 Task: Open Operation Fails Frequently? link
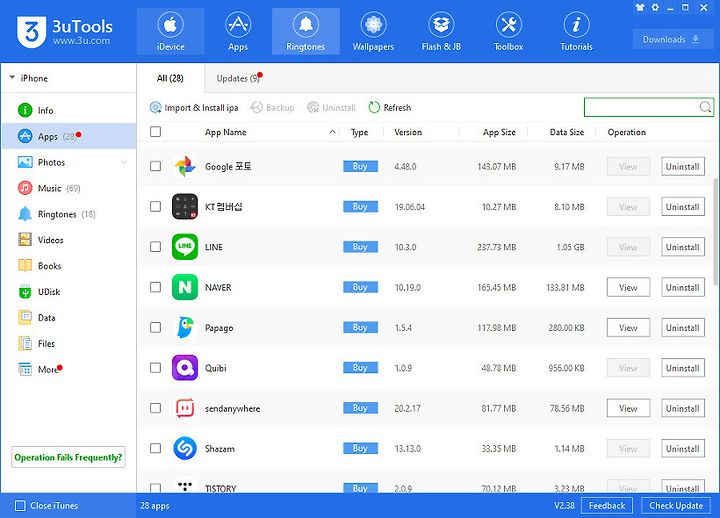pyautogui.click(x=68, y=457)
